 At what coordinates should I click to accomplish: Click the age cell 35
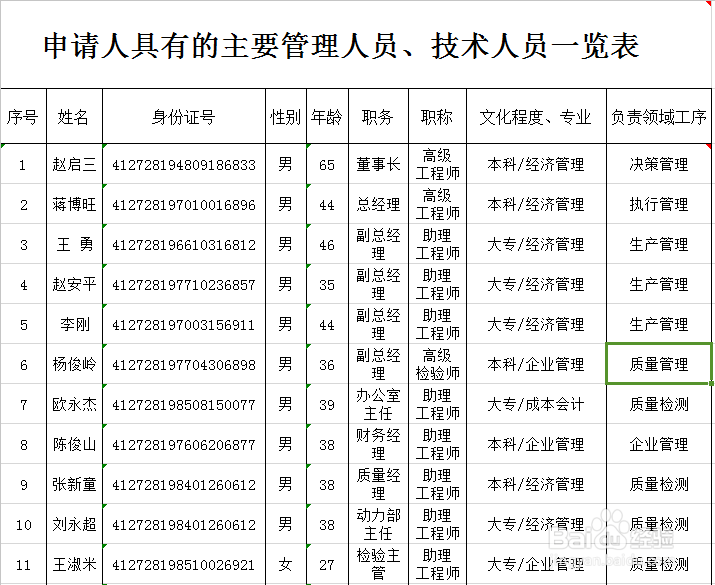click(x=327, y=285)
